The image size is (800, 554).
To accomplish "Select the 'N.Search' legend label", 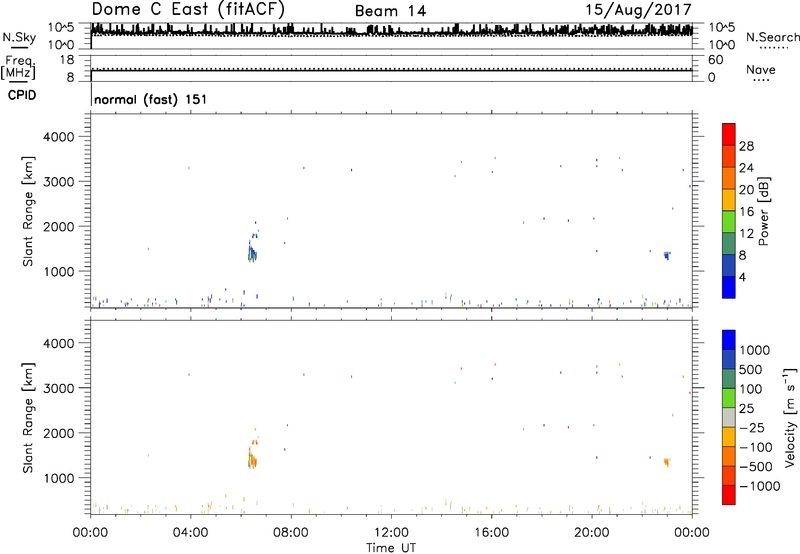I will tap(773, 37).
